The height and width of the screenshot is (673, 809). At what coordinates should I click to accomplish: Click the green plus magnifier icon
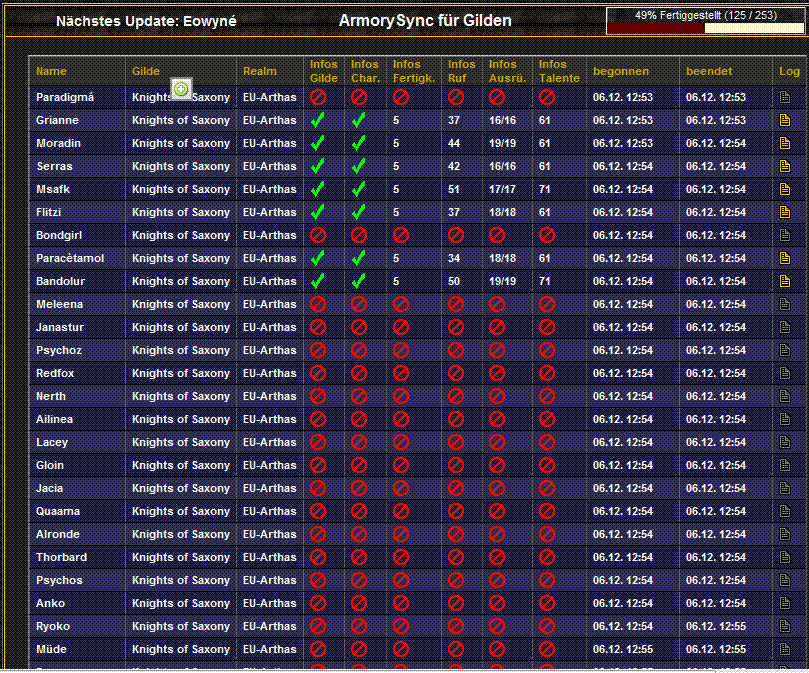pos(181,89)
